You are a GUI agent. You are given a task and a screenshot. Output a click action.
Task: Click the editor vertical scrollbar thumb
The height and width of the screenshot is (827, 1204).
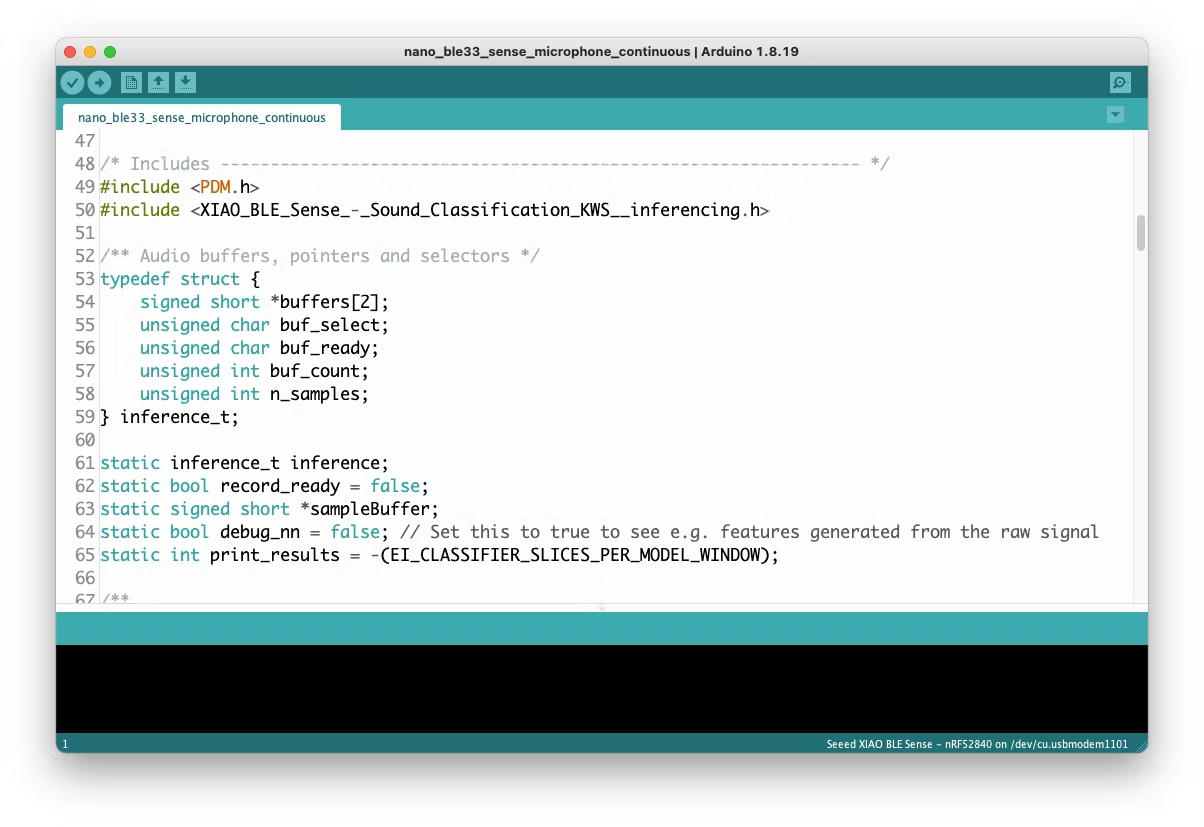click(x=1140, y=233)
